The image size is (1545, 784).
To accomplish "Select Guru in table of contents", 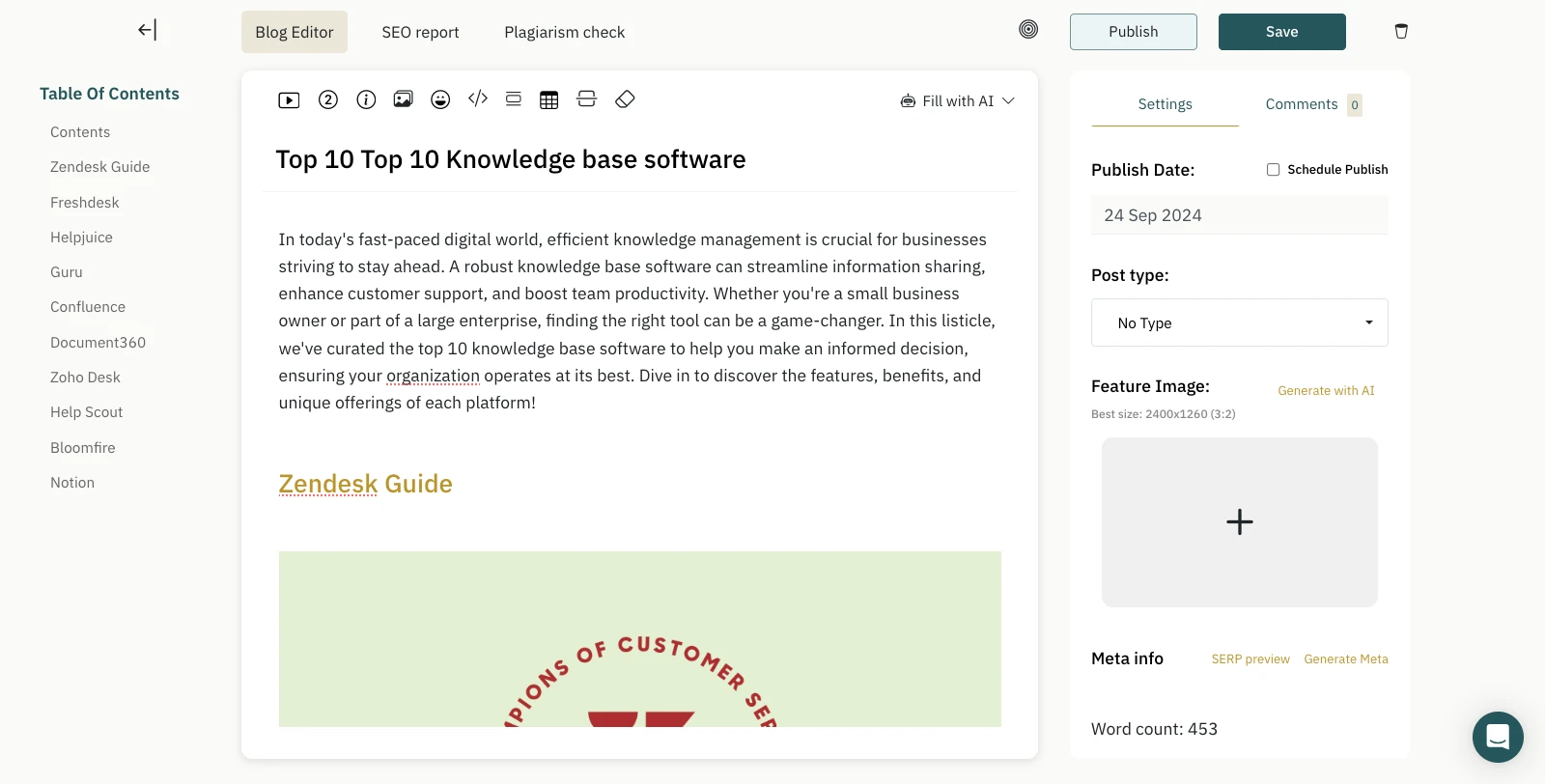I will click(67, 272).
